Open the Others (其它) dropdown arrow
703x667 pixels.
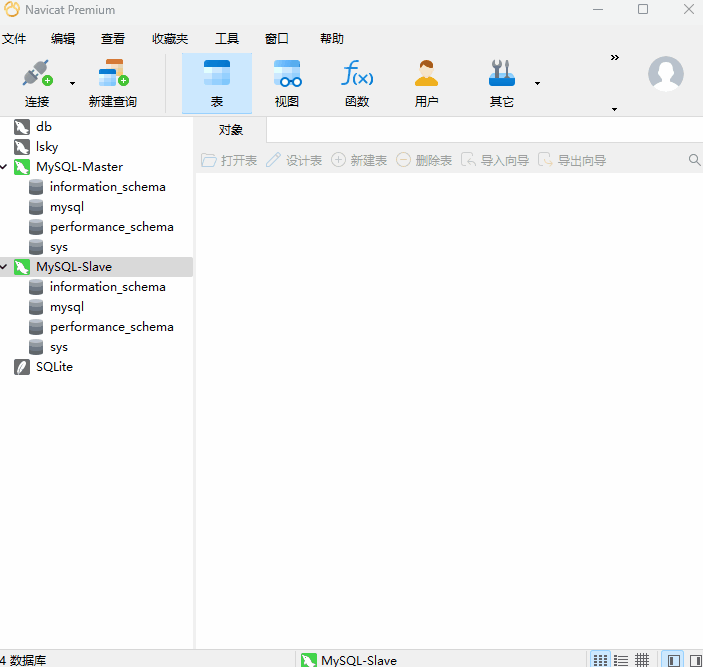(537, 83)
